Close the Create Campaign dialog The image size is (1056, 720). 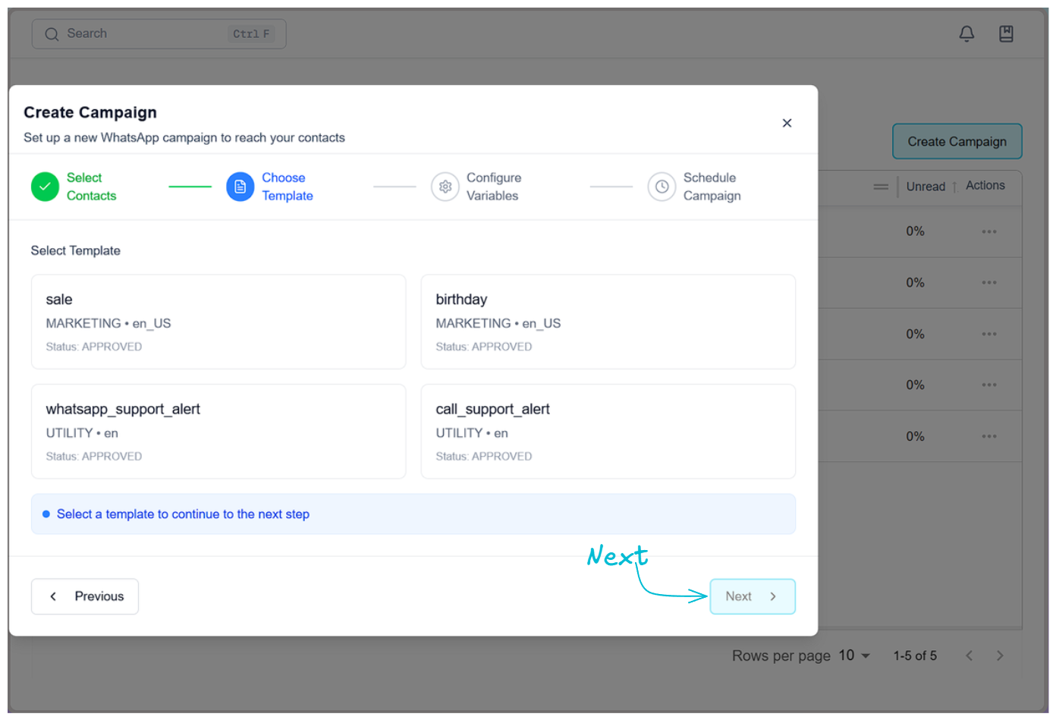pyautogui.click(x=786, y=123)
